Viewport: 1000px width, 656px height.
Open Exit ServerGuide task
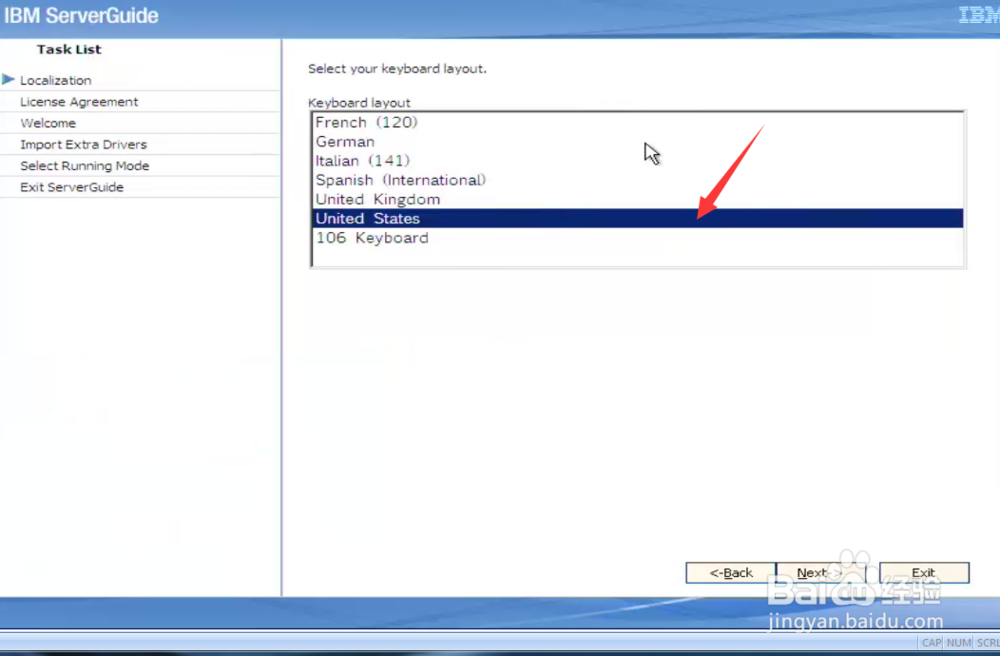click(x=72, y=187)
